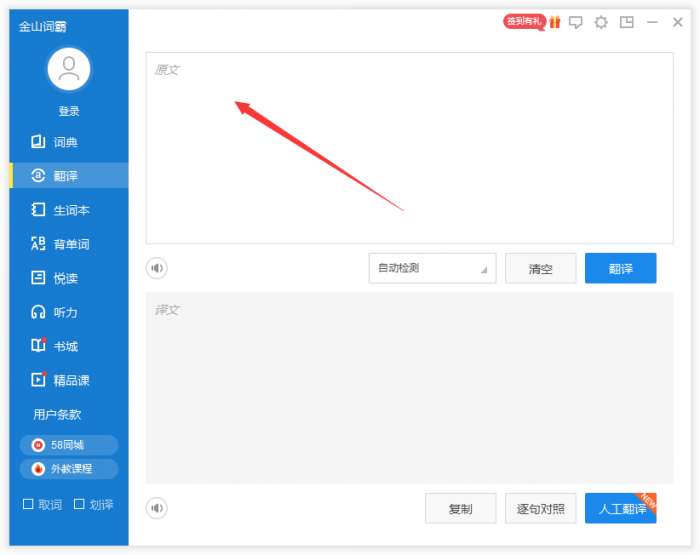Open the 生词本 vocabulary notebook
The width and height of the screenshot is (700, 555).
(x=69, y=210)
